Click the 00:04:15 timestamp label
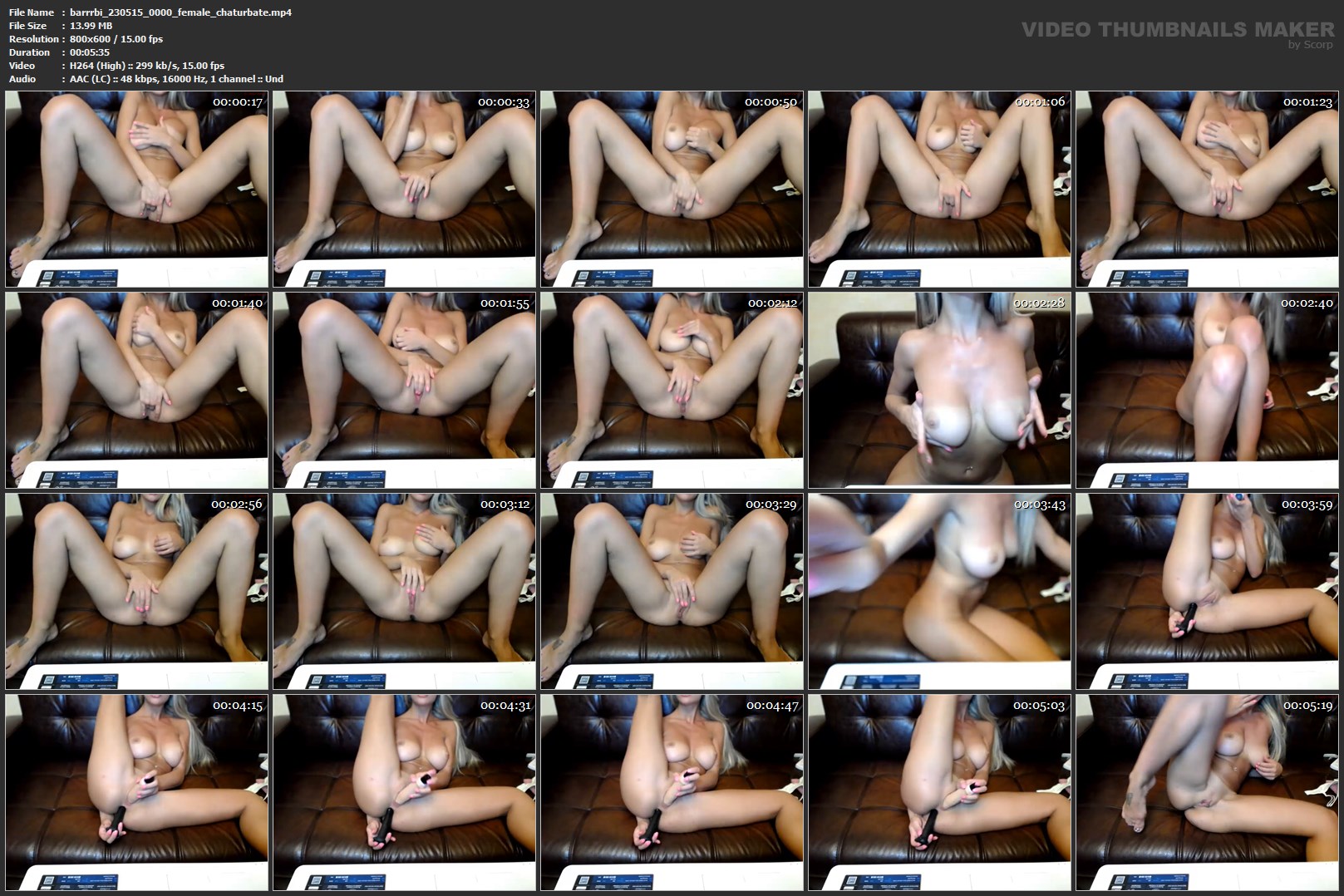The image size is (1344, 896). 237,706
